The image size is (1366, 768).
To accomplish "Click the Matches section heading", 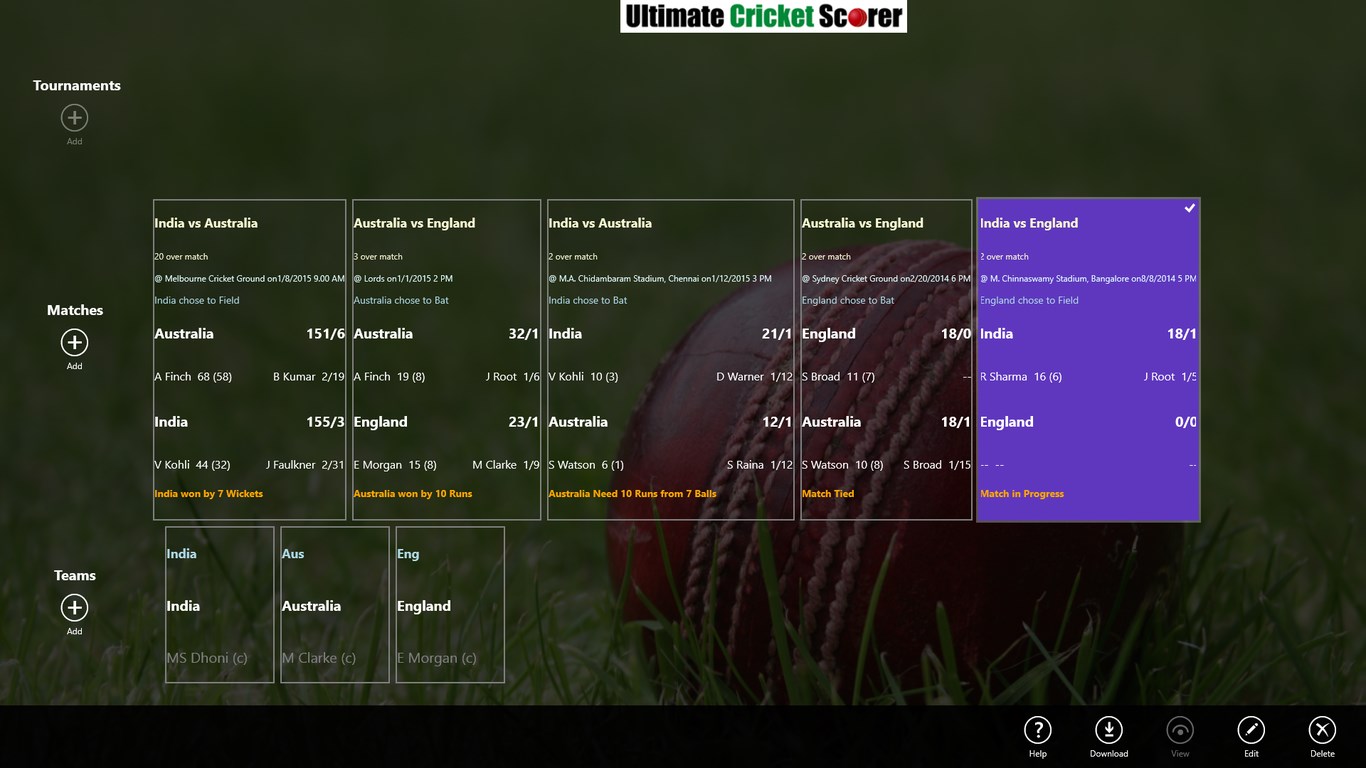I will [x=75, y=310].
